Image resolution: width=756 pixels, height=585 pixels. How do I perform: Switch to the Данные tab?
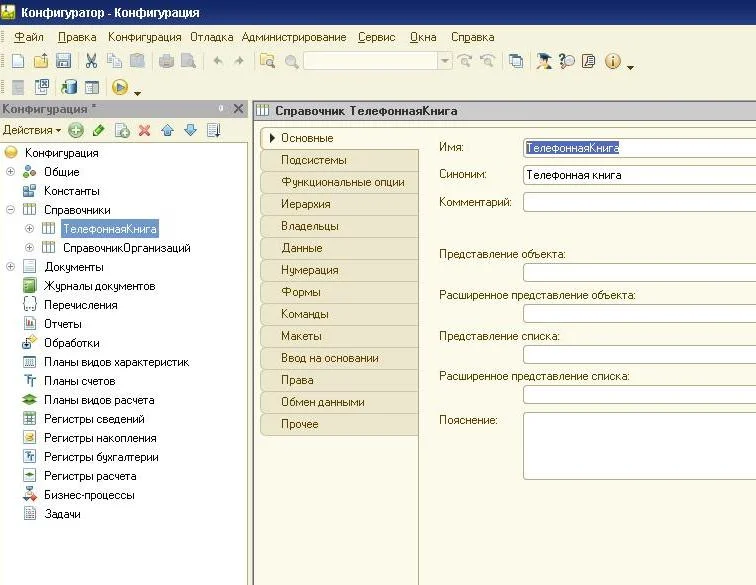click(x=301, y=248)
